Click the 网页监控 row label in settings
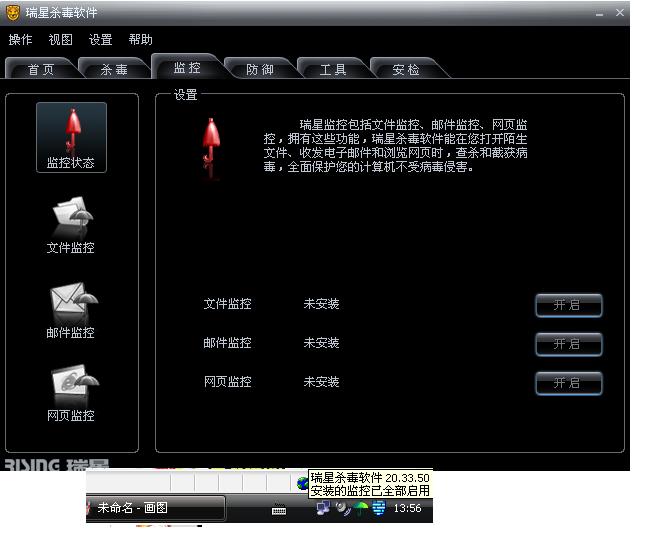The image size is (663, 546). (x=227, y=382)
